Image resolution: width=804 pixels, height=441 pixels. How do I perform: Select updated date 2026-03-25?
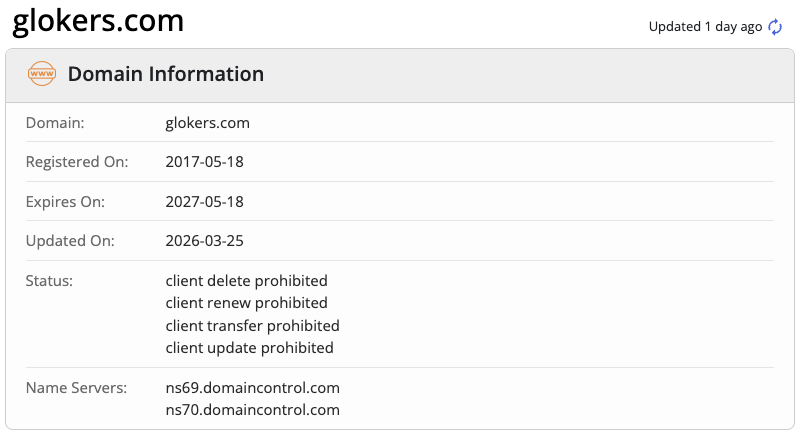(204, 241)
